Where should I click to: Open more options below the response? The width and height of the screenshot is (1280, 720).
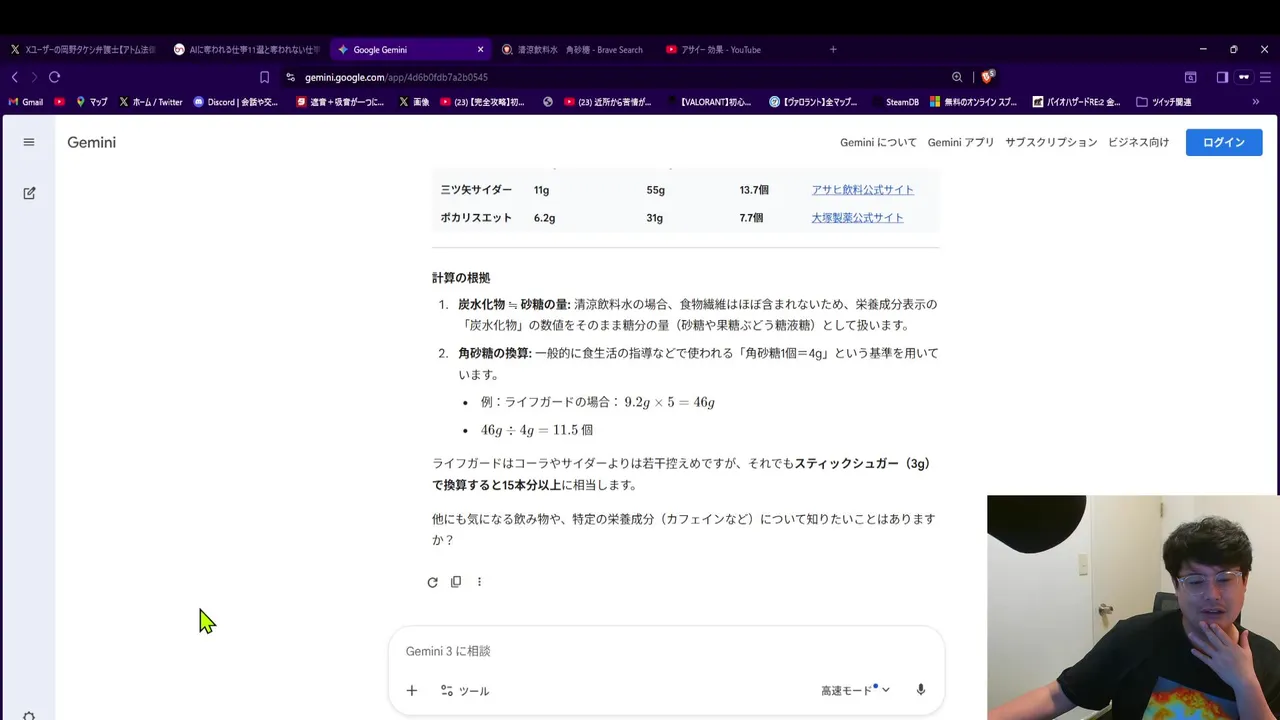(479, 582)
